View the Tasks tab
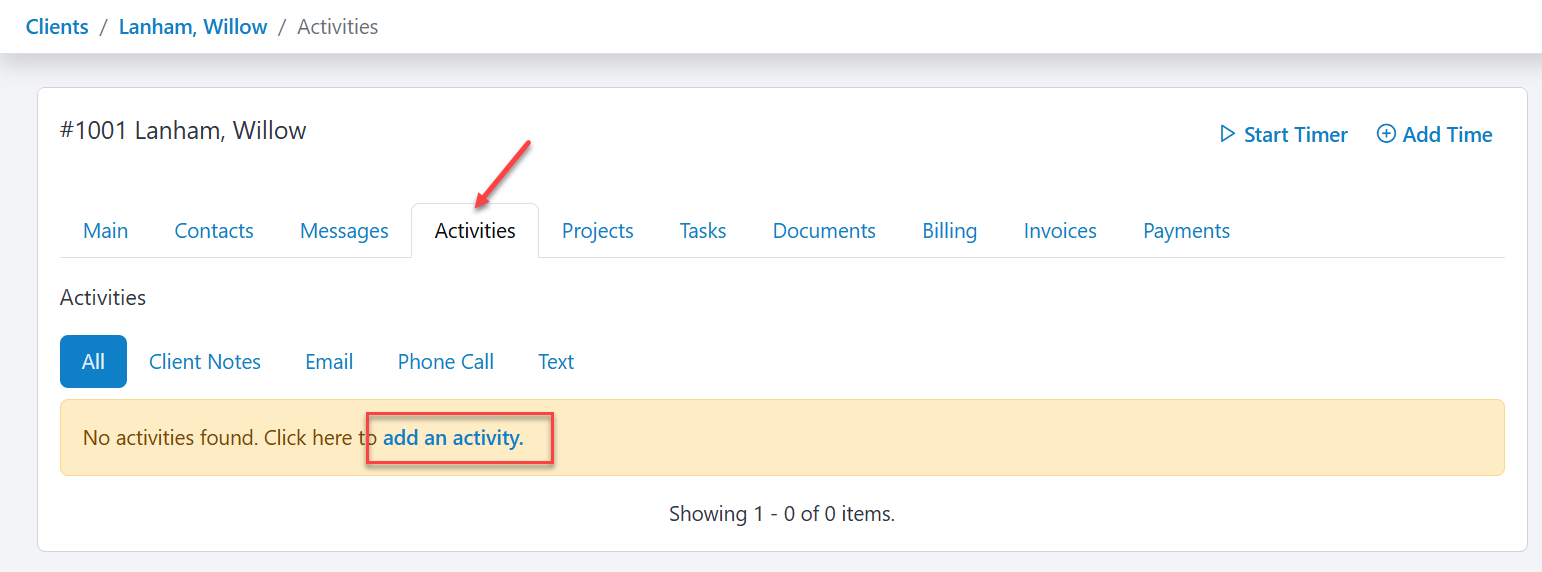 point(703,231)
